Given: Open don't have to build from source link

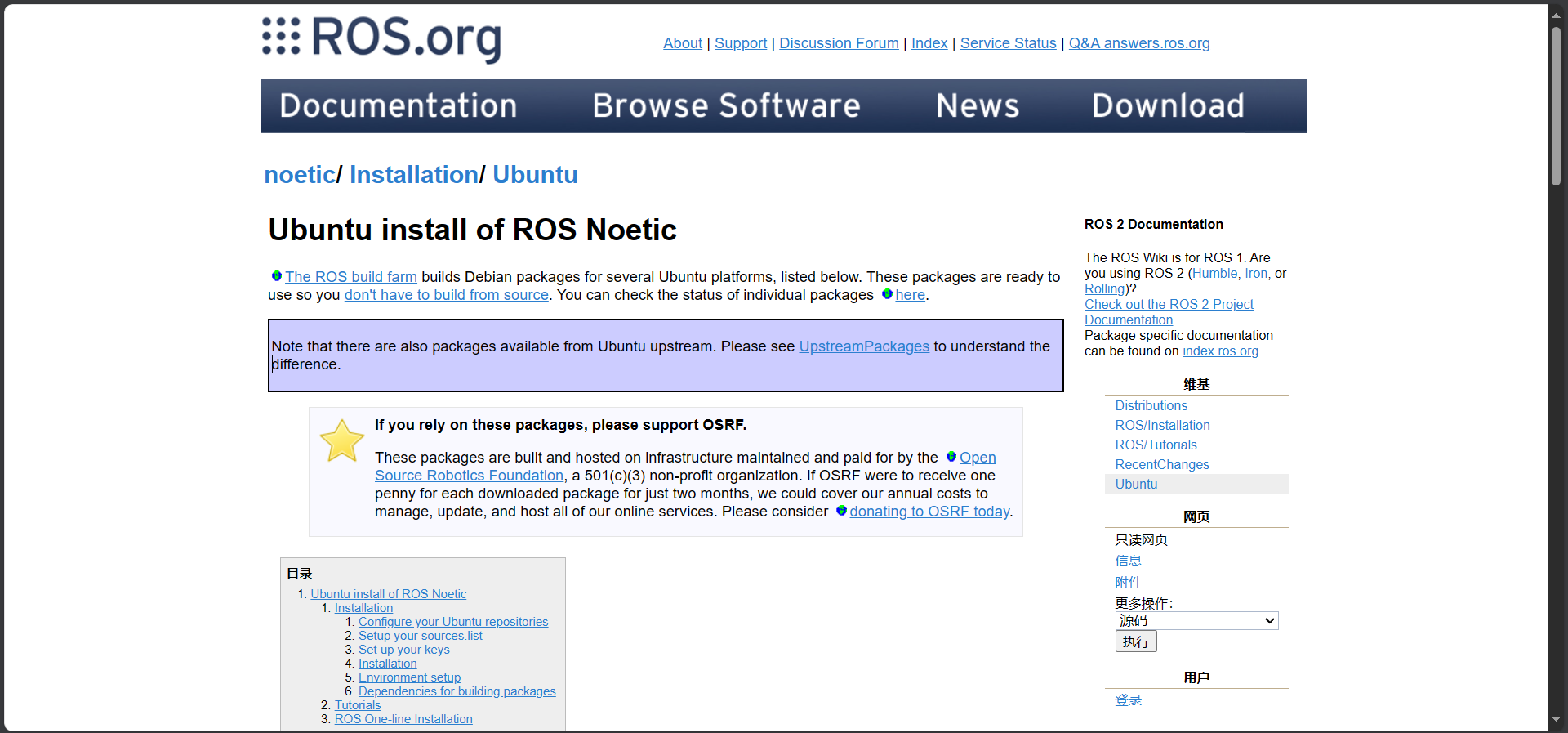Looking at the screenshot, I should click(x=447, y=295).
